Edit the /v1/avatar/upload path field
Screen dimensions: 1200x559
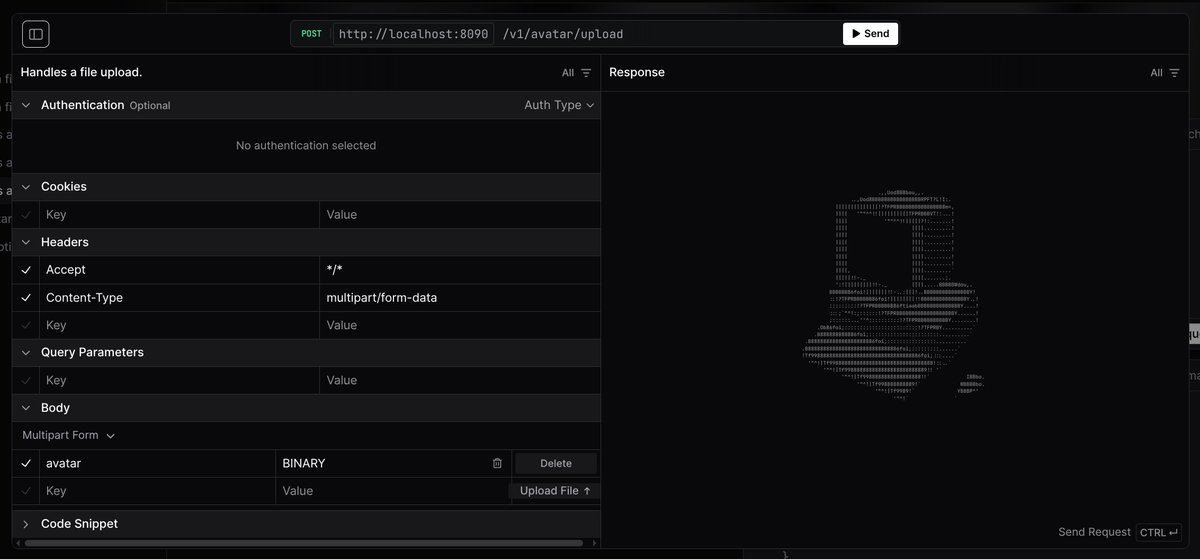pos(668,34)
